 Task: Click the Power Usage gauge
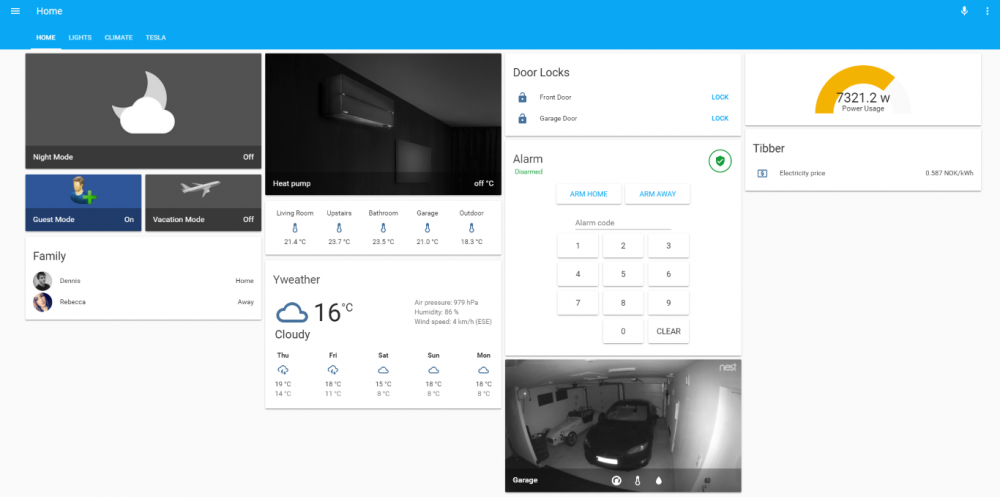tap(862, 92)
